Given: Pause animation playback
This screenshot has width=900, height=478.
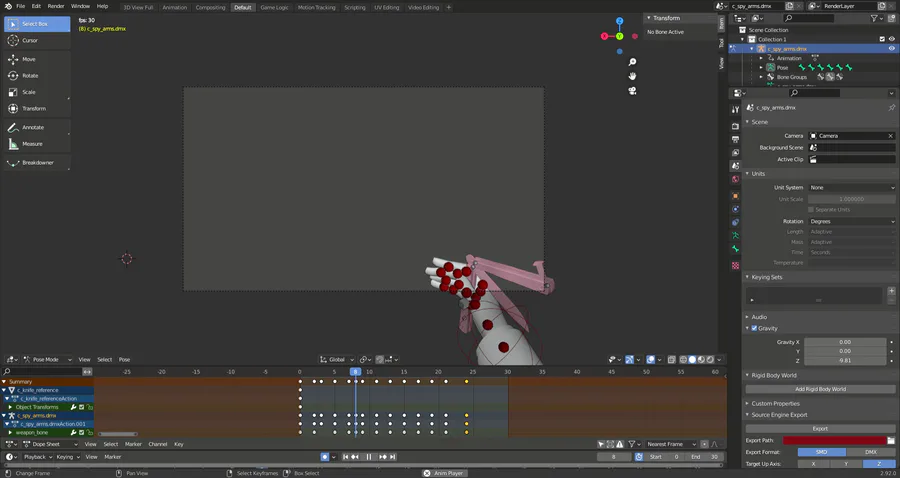Looking at the screenshot, I should (368, 457).
